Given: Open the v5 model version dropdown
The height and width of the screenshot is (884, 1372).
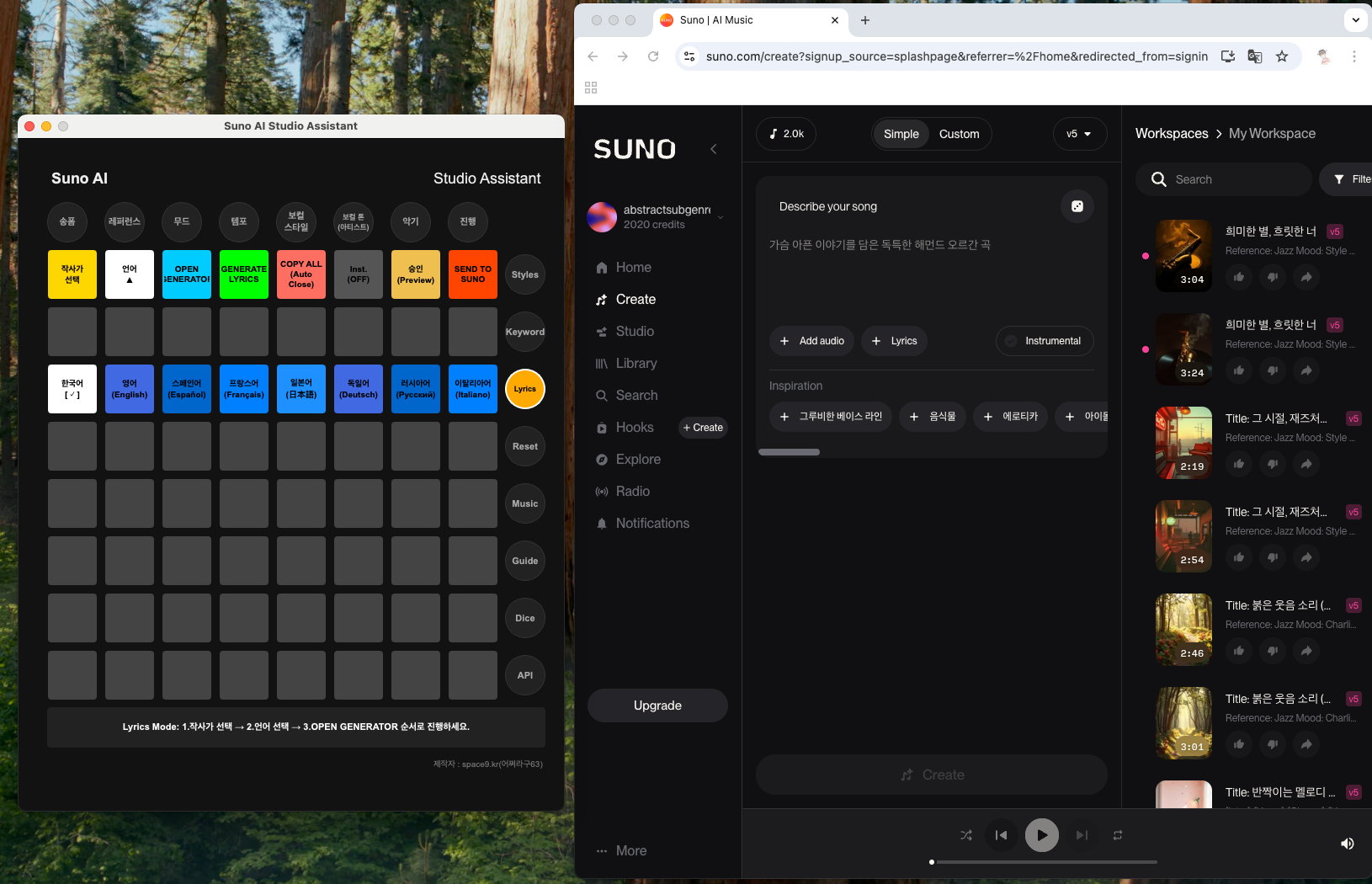Looking at the screenshot, I should click(x=1079, y=134).
